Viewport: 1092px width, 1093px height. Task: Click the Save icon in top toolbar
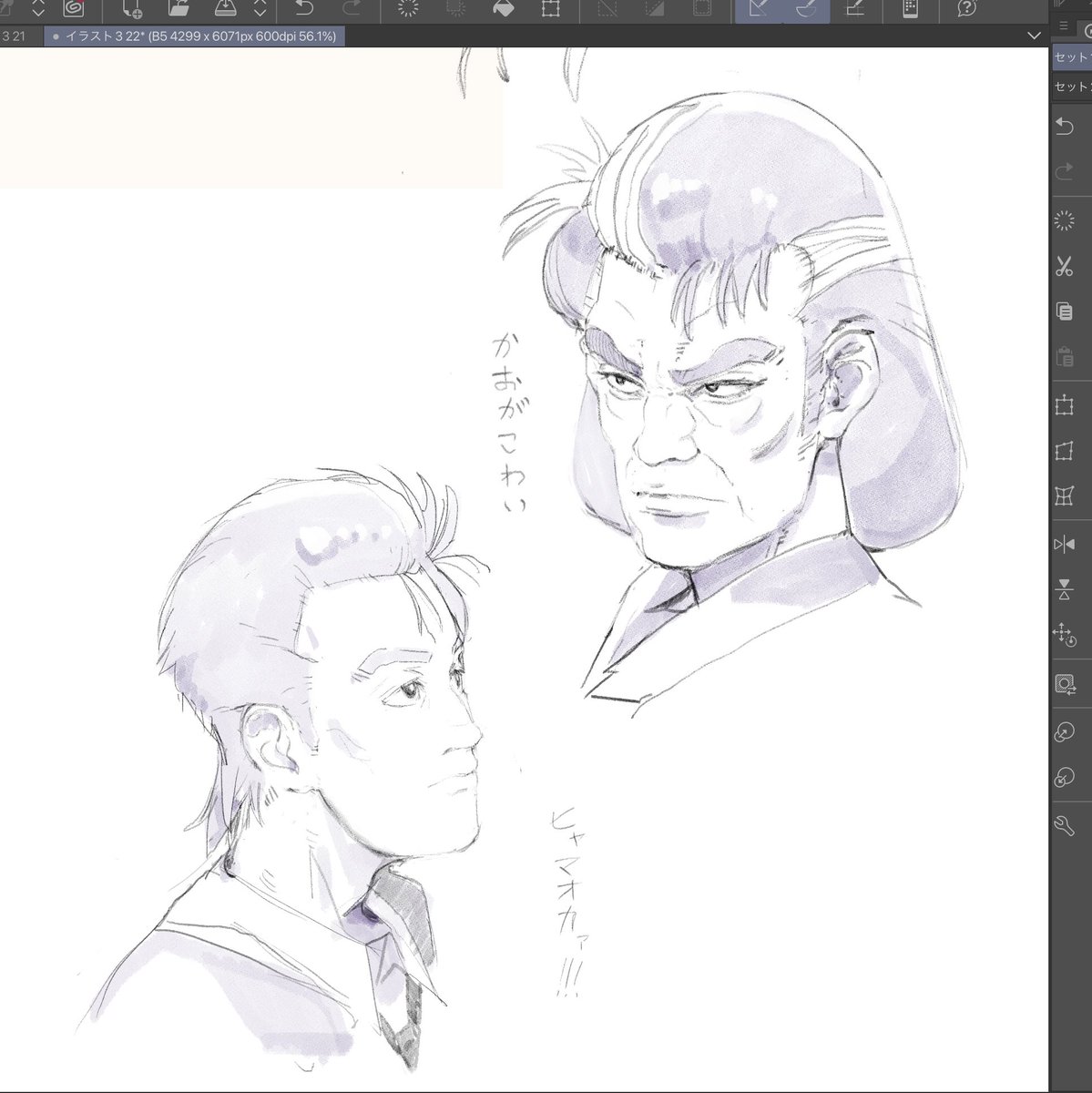pos(225,9)
